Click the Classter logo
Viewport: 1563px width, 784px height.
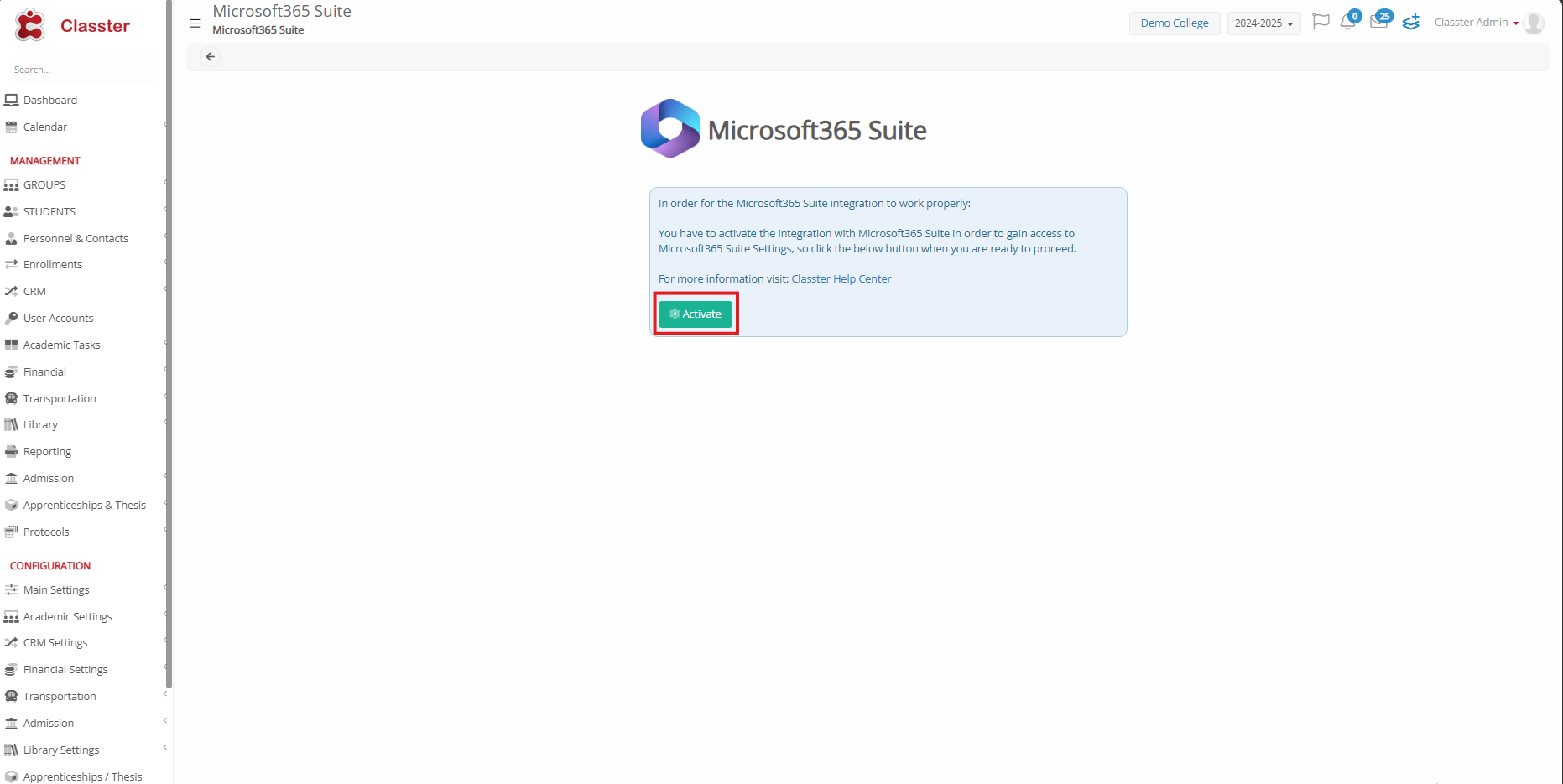coord(73,26)
